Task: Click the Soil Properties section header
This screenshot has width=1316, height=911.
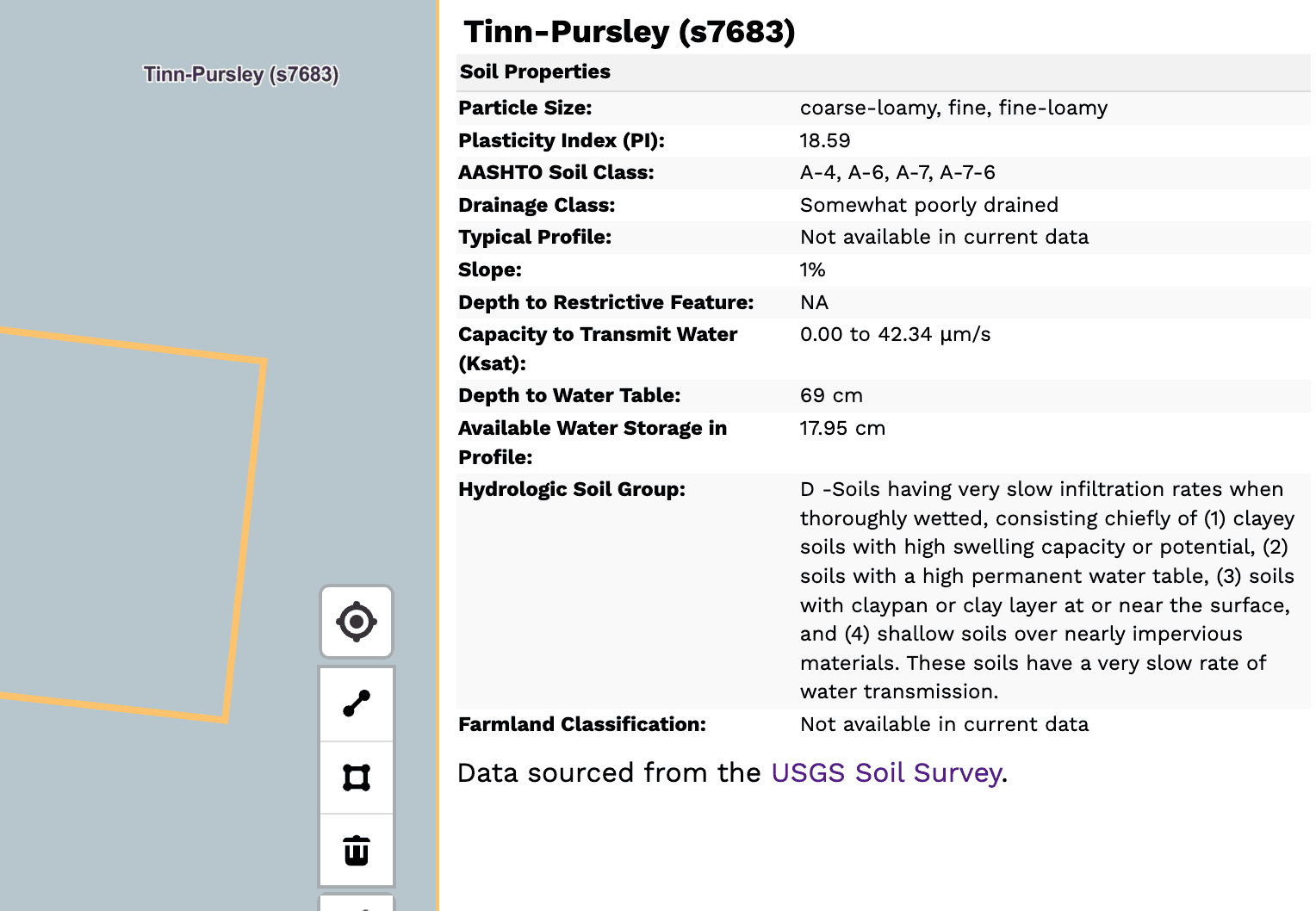Action: pyautogui.click(x=883, y=71)
